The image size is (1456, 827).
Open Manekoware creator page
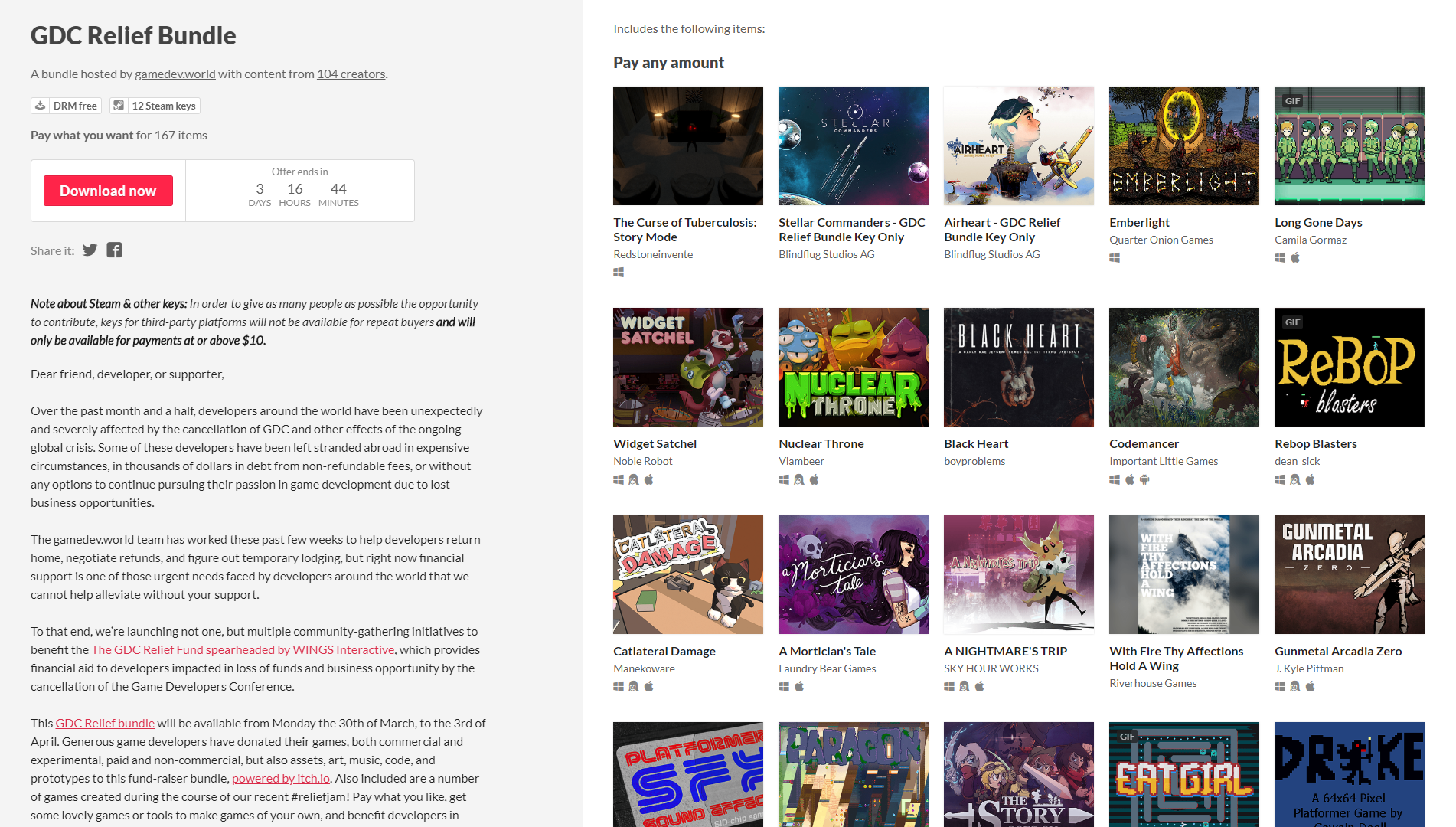point(644,668)
